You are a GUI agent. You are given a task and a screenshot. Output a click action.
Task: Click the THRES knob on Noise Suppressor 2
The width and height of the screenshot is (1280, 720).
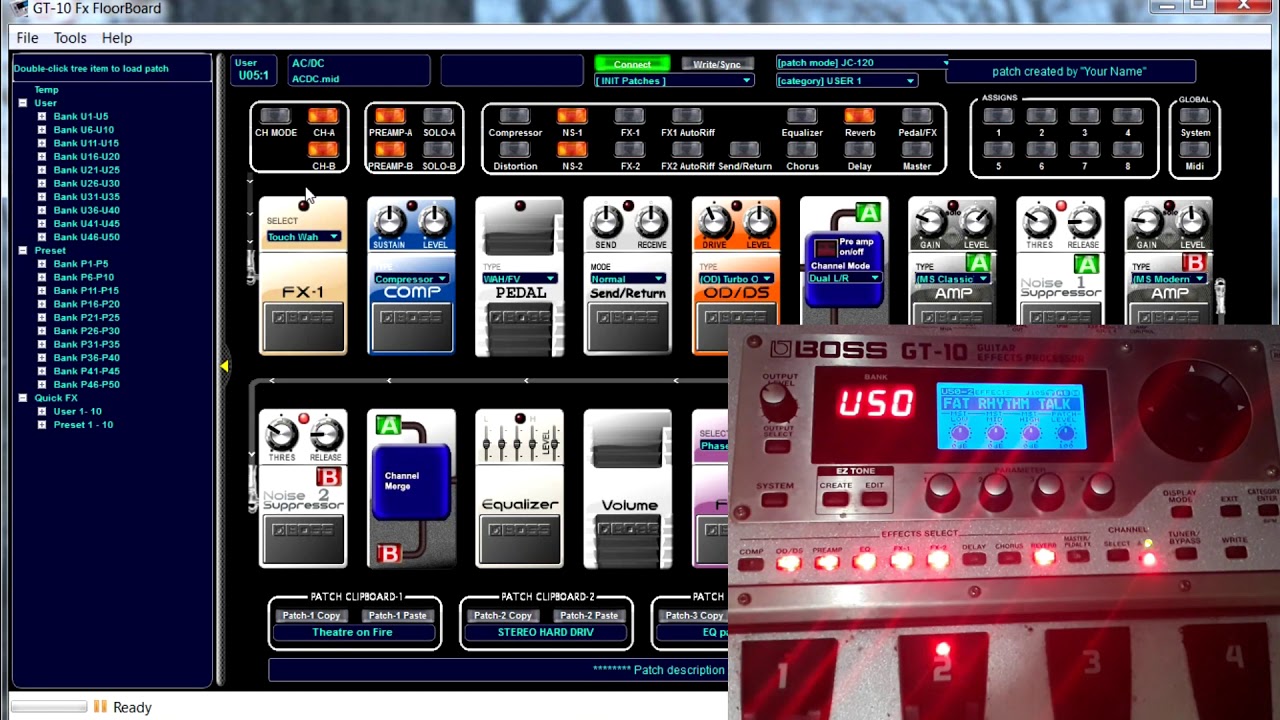(x=282, y=434)
